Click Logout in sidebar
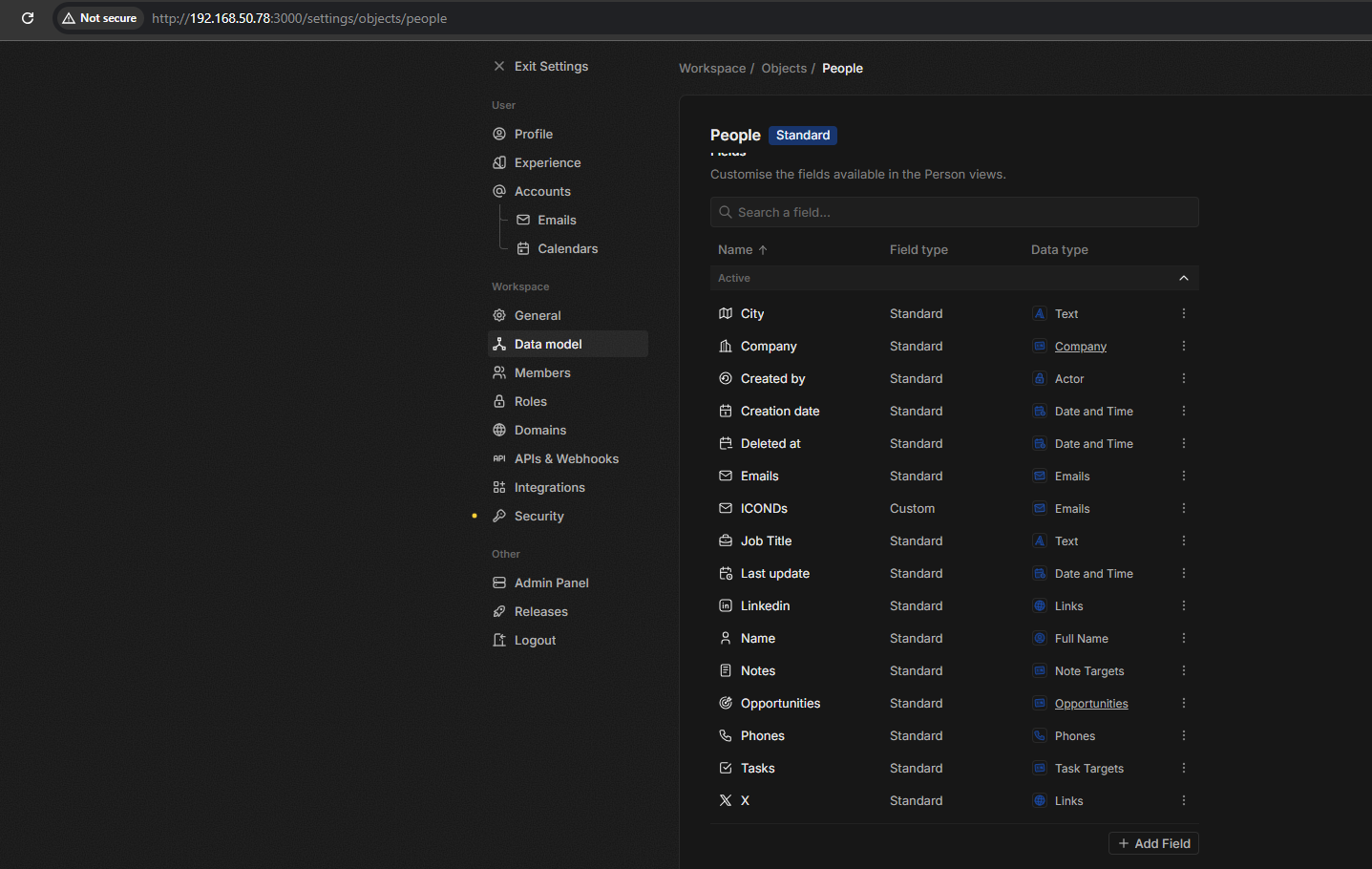Viewport: 1372px width, 869px height. click(x=568, y=640)
